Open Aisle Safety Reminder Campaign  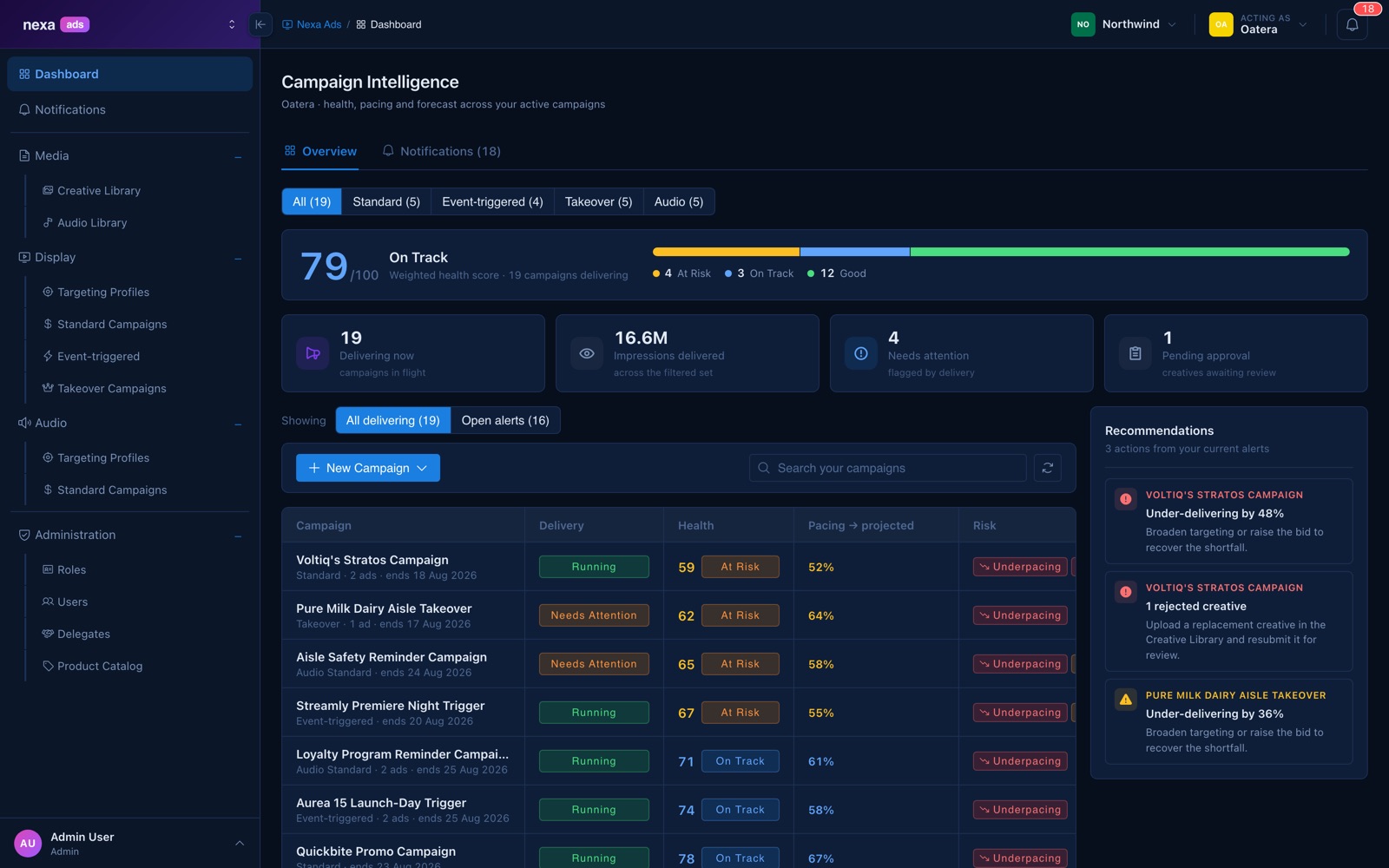679,664
